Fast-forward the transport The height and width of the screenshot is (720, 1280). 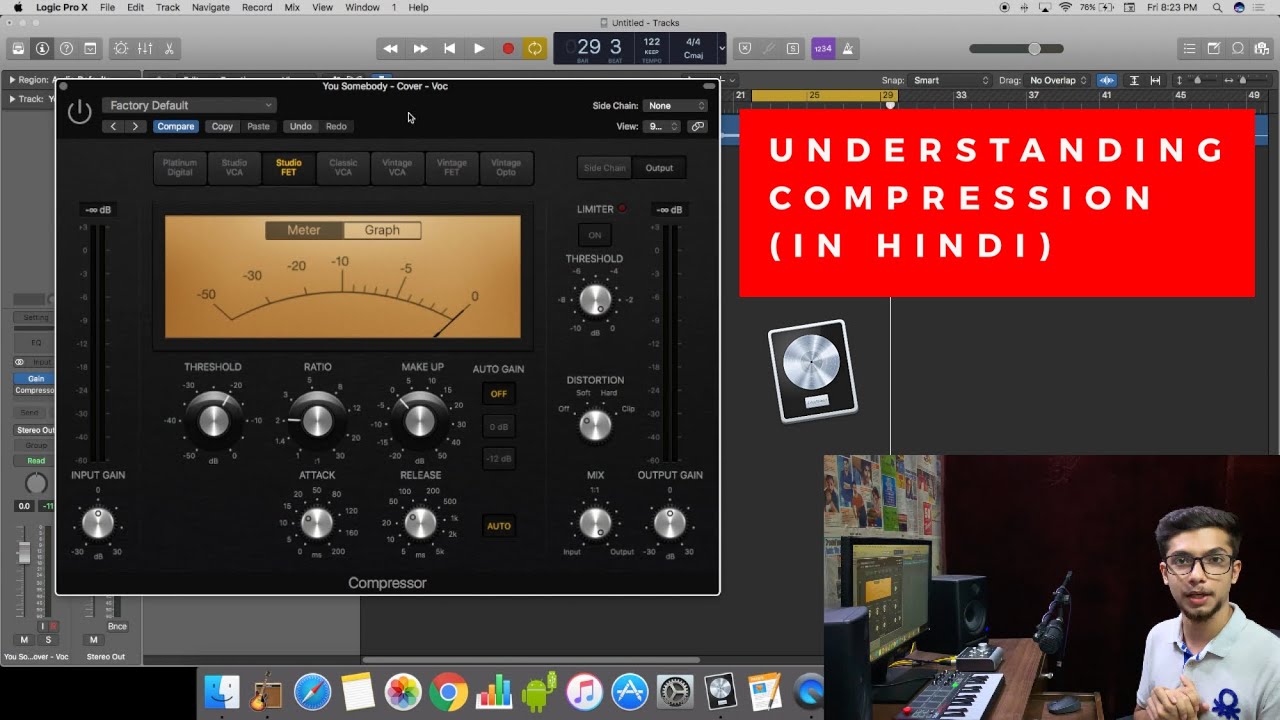point(420,48)
